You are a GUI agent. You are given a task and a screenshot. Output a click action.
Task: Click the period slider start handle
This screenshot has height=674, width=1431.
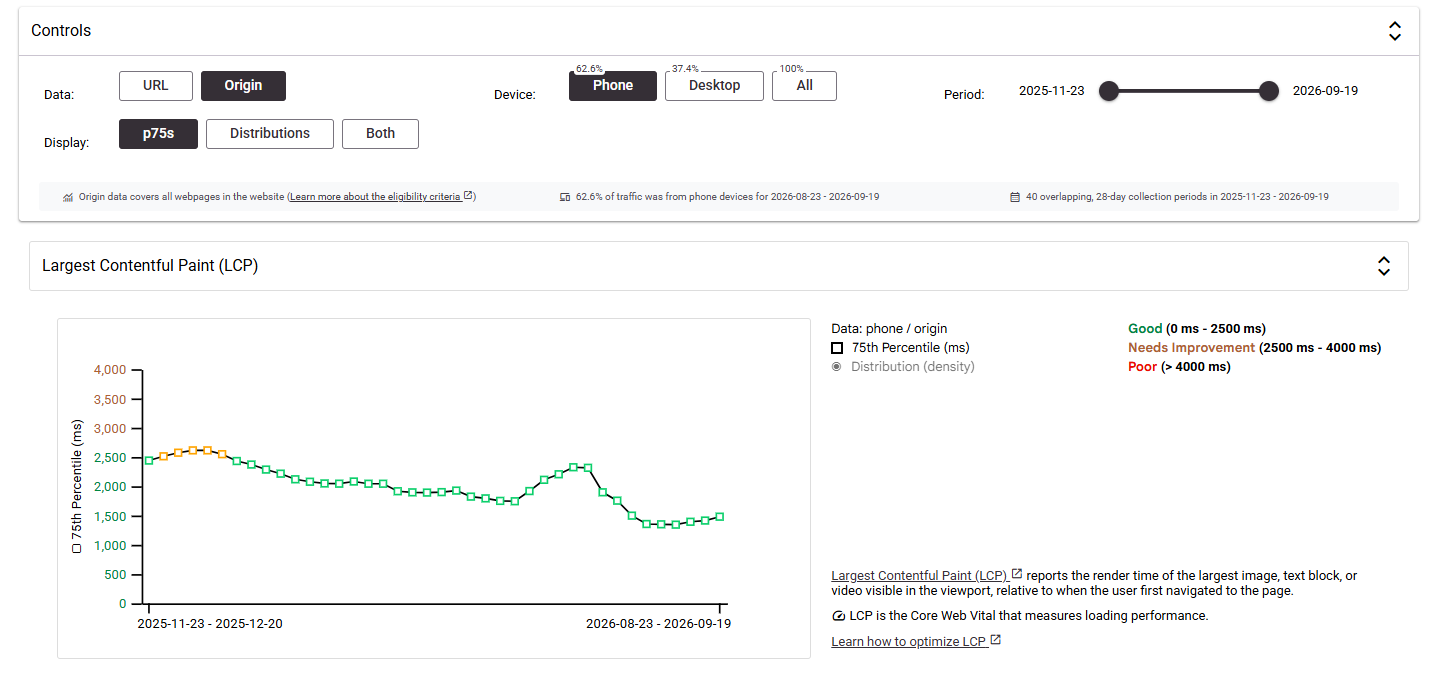pyautogui.click(x=1108, y=91)
